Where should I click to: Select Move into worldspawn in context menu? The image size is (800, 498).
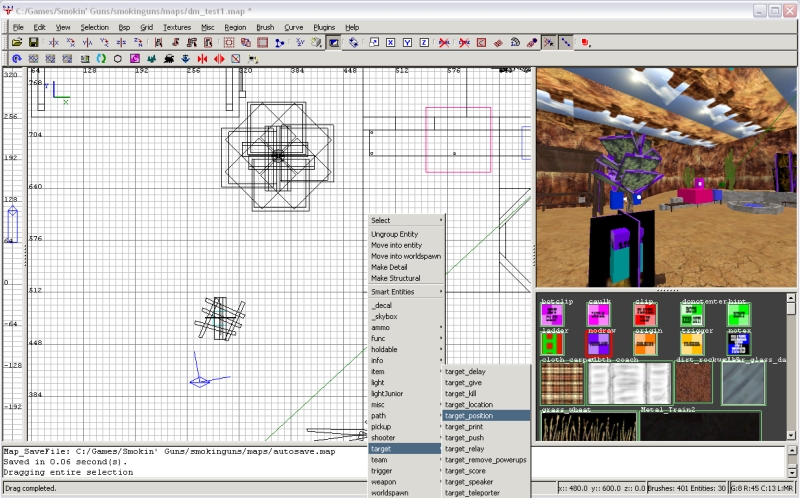[x=407, y=256]
